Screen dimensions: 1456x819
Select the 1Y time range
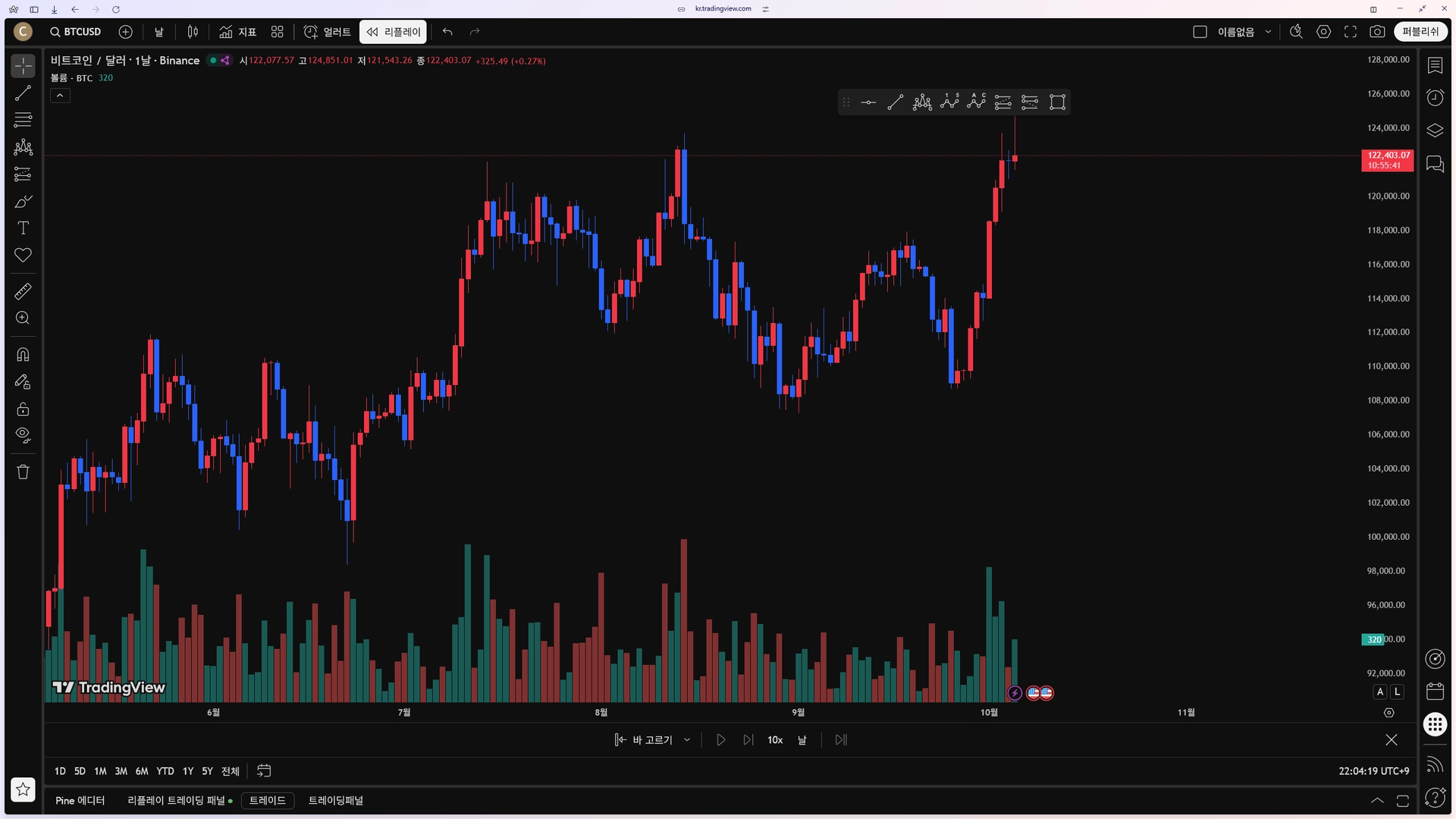[187, 771]
